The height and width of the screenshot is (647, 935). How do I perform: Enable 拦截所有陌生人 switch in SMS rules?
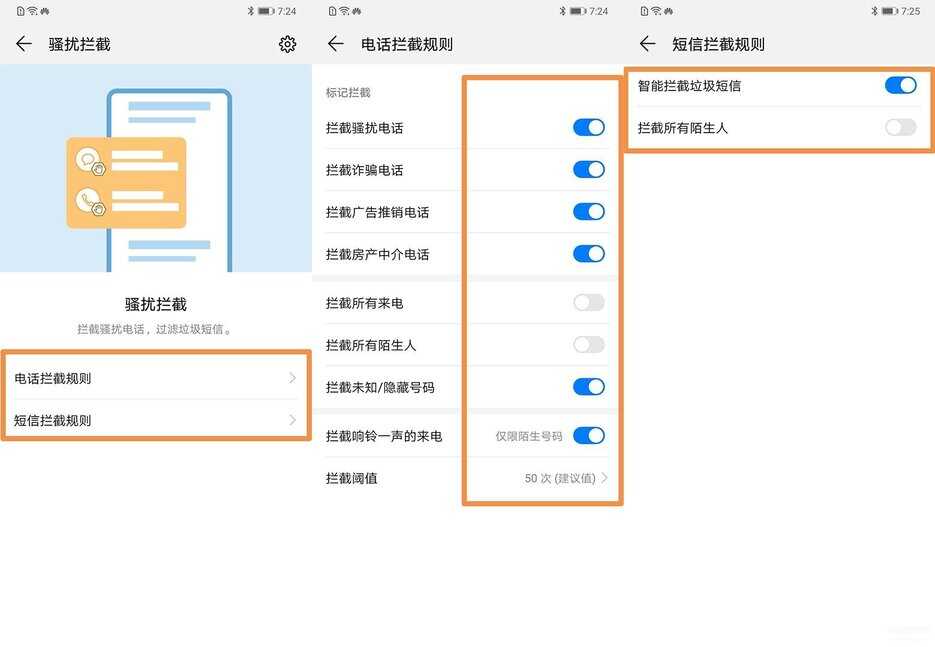tap(900, 127)
